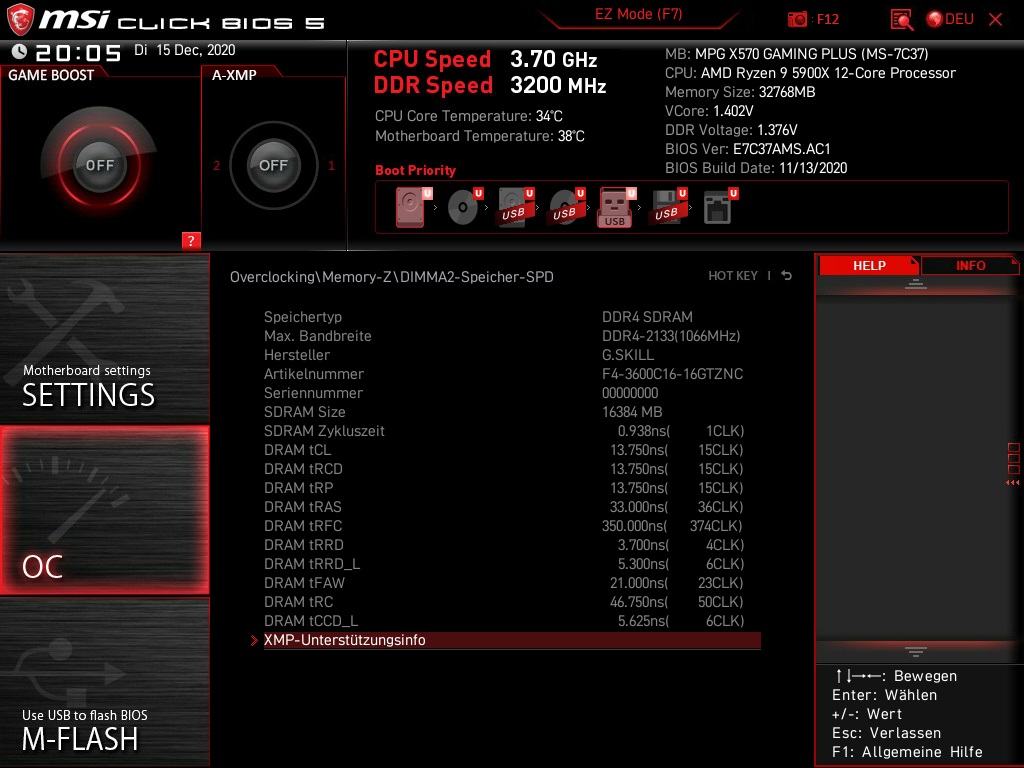Click the clock icon beside the time
This screenshot has height=768, width=1024.
(x=19, y=51)
